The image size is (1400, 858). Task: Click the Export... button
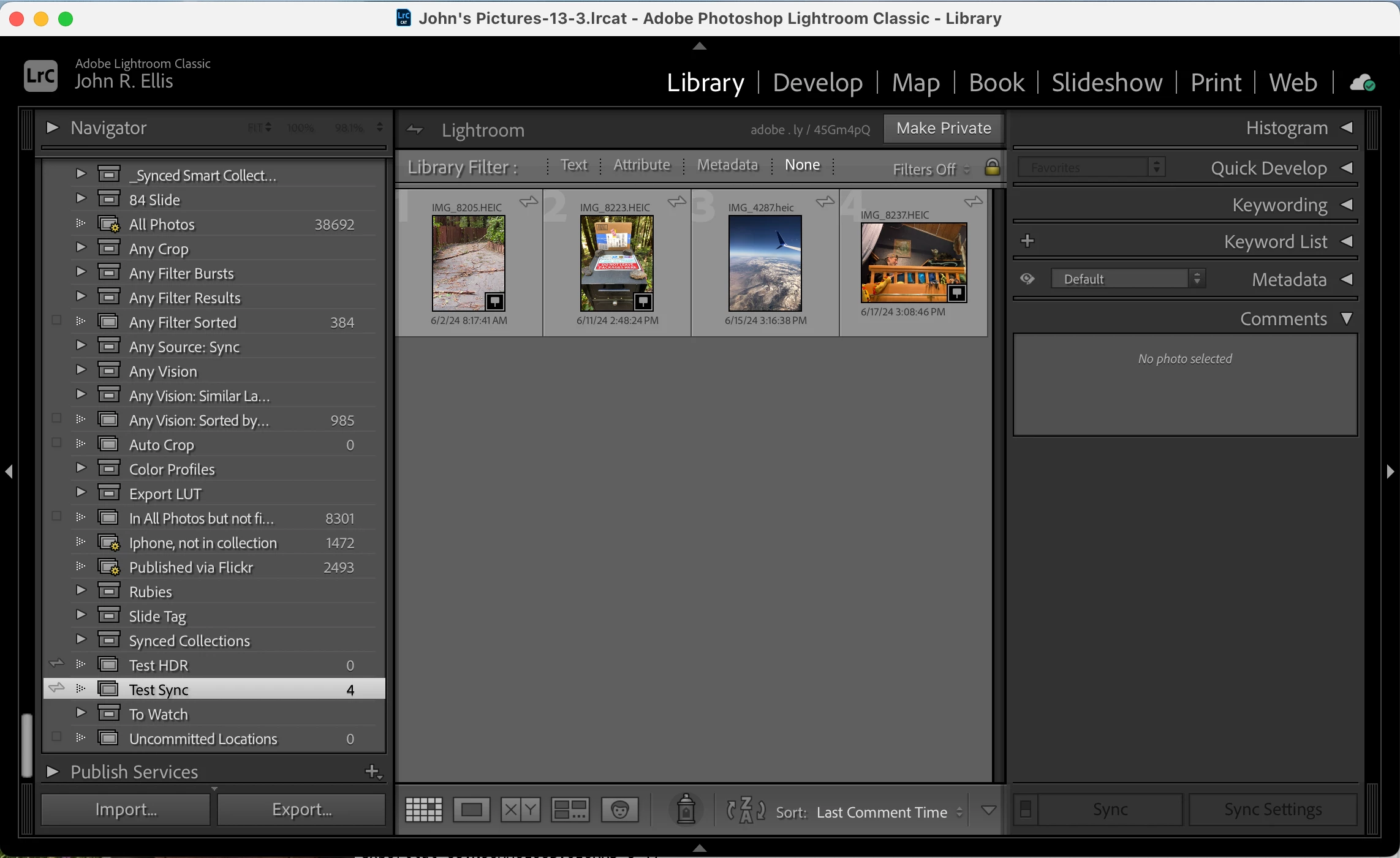coord(301,810)
